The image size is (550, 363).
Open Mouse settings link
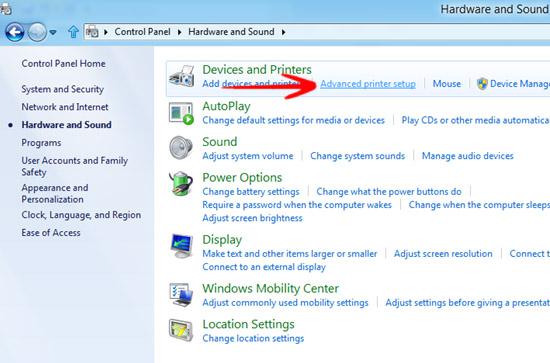(447, 84)
